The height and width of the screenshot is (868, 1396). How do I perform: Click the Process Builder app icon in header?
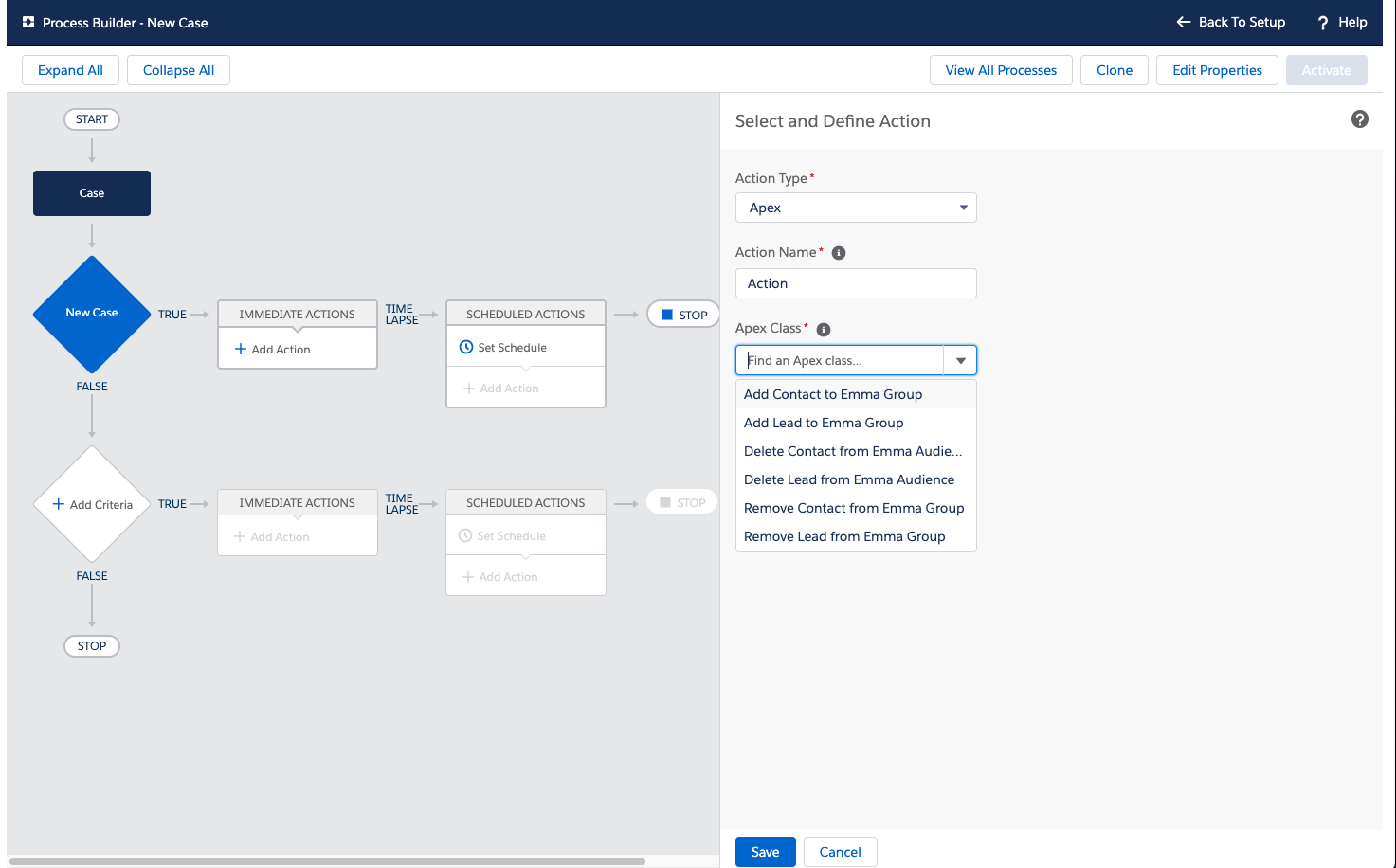pyautogui.click(x=27, y=21)
